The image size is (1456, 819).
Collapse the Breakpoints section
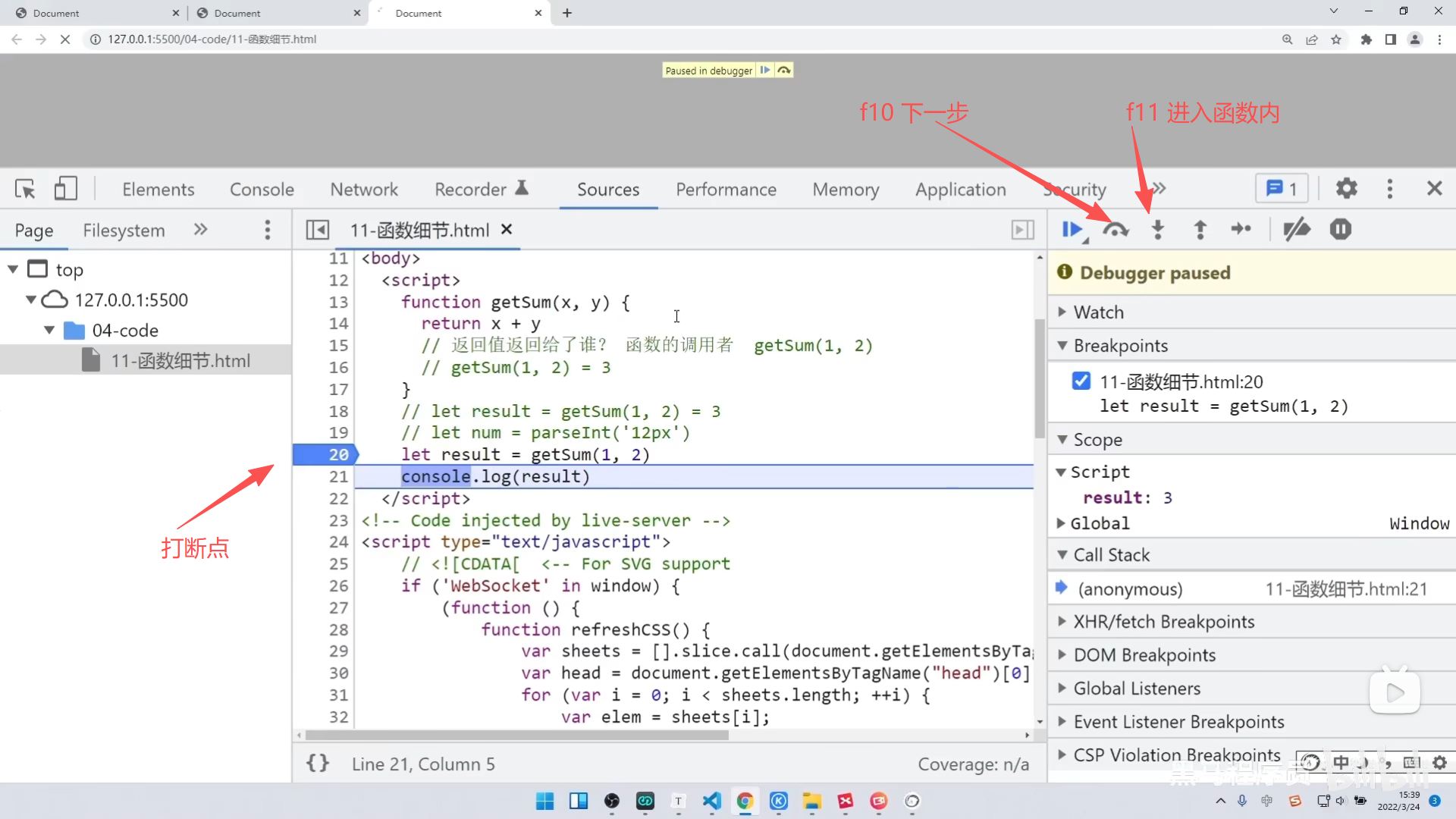coord(1251,345)
